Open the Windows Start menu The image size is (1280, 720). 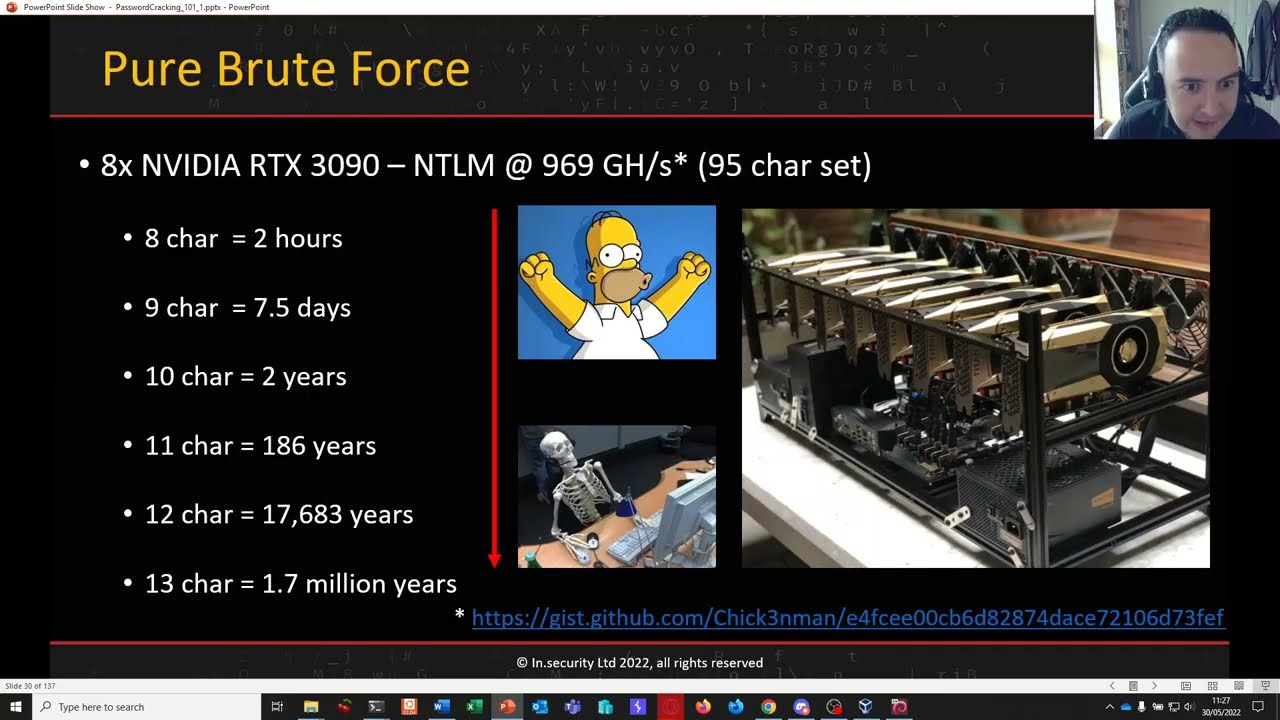tap(15, 707)
